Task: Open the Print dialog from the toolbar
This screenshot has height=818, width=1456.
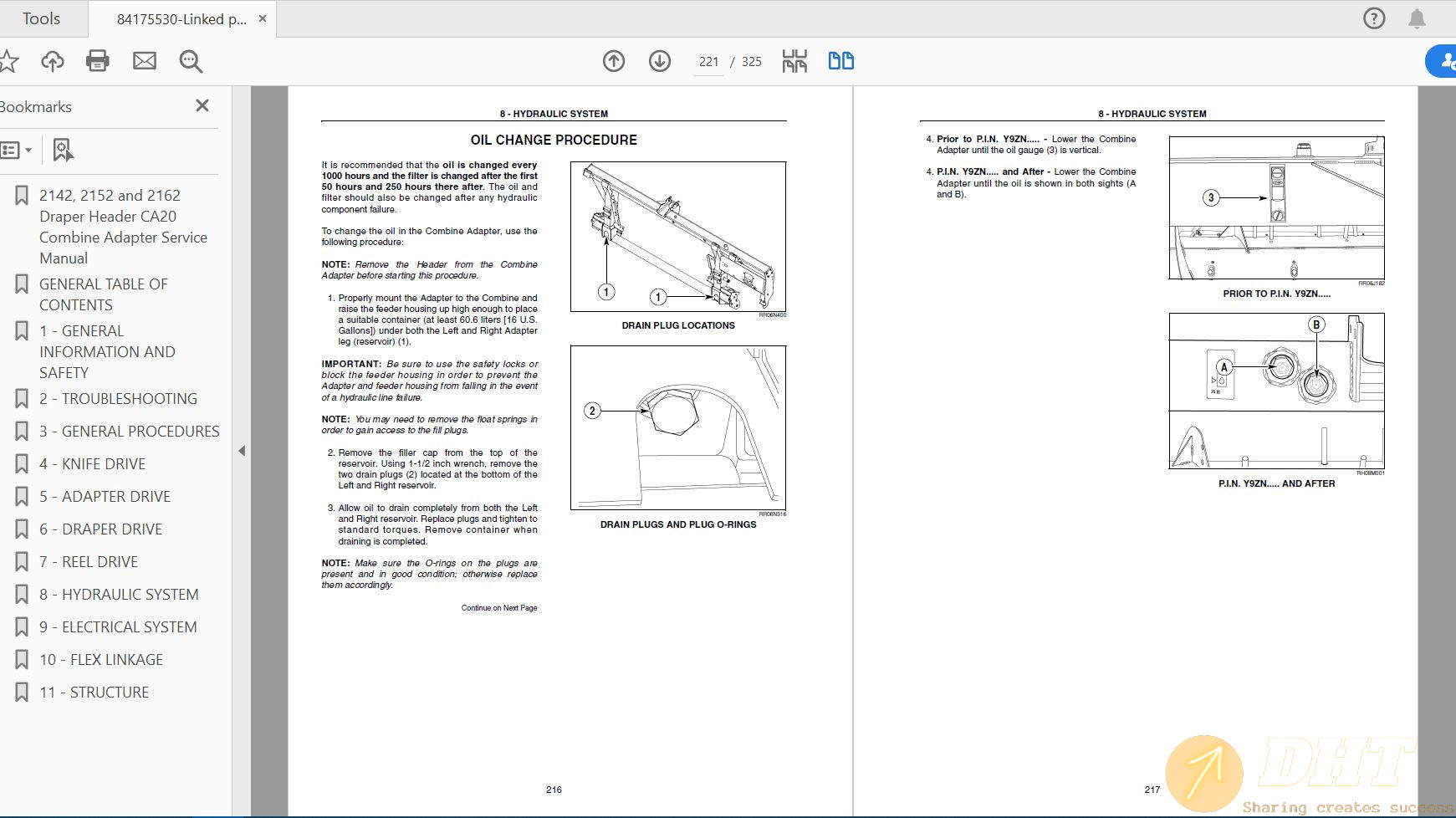Action: coord(98,60)
